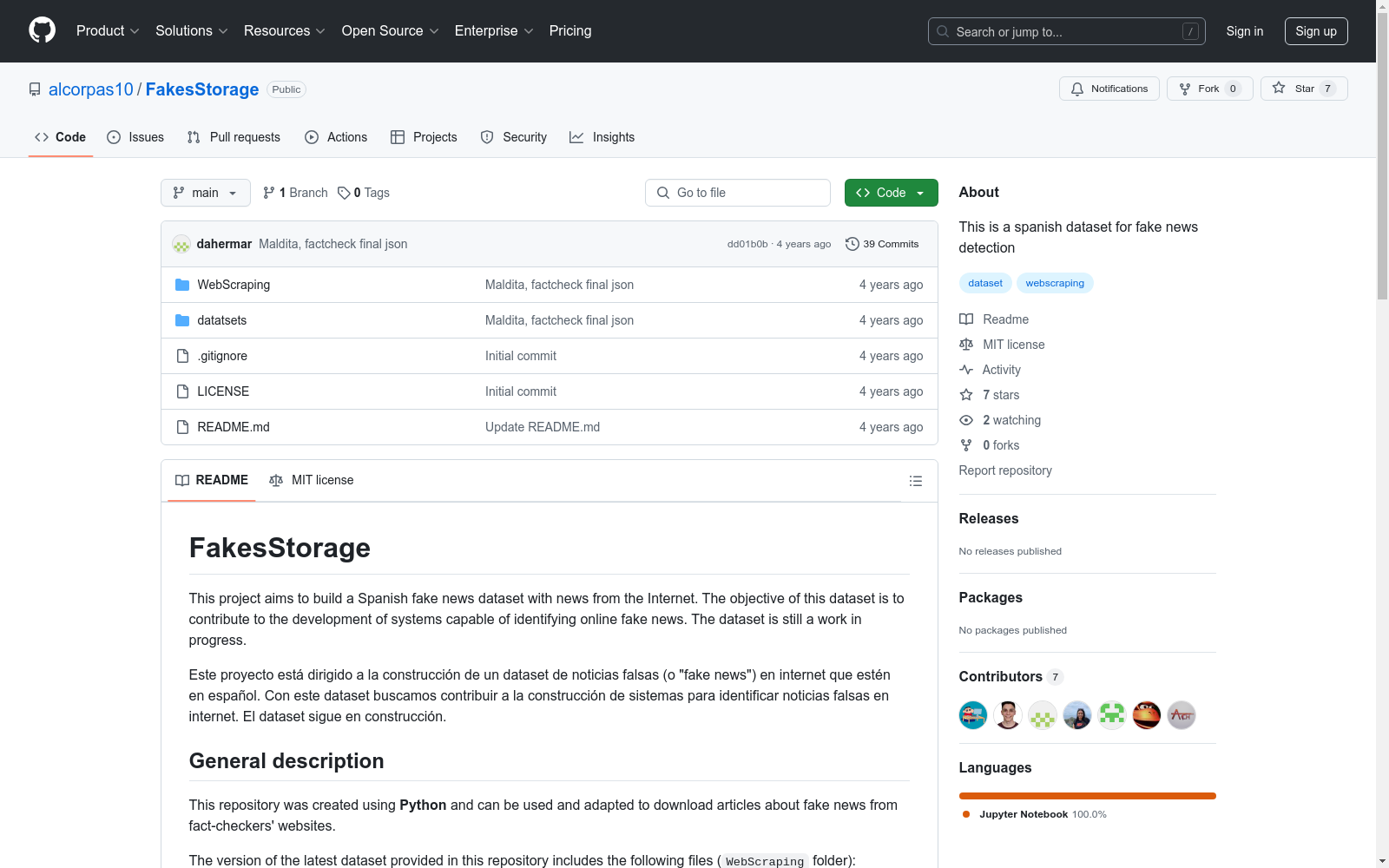This screenshot has height=868, width=1389.
Task: Open the README outline list icon
Action: tap(915, 481)
